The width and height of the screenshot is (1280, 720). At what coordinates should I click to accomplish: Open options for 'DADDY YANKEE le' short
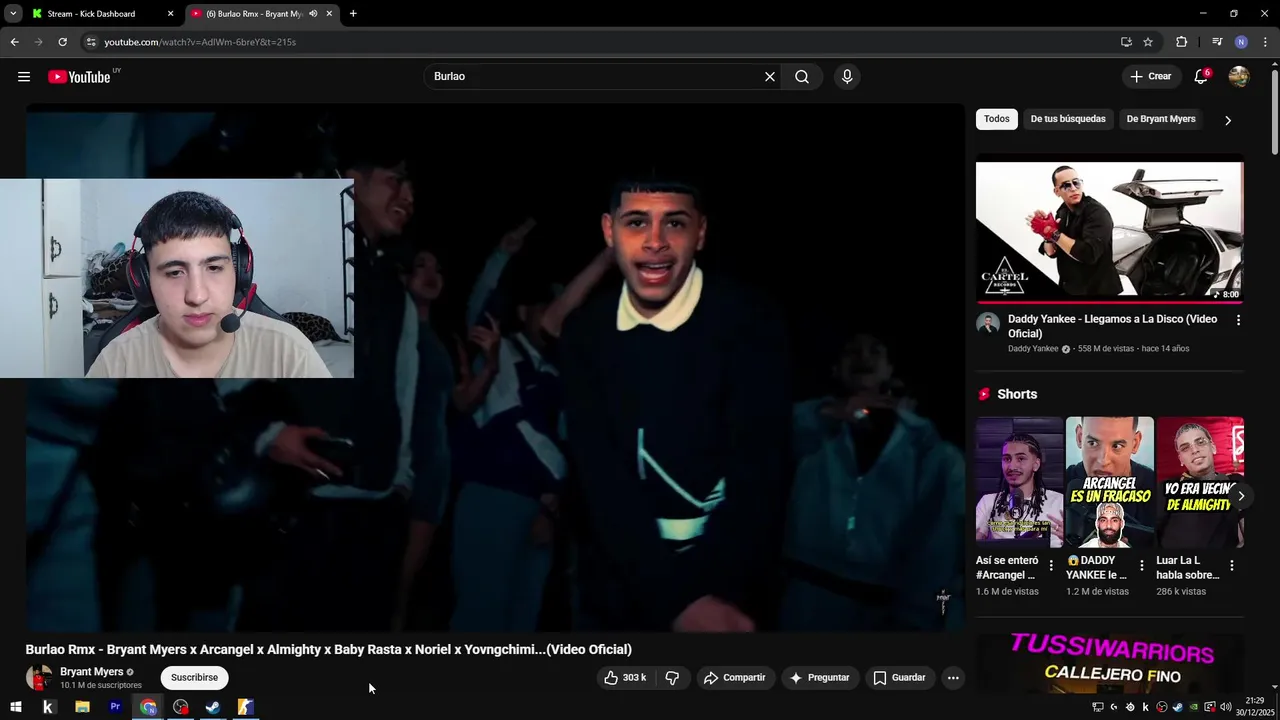point(1141,566)
